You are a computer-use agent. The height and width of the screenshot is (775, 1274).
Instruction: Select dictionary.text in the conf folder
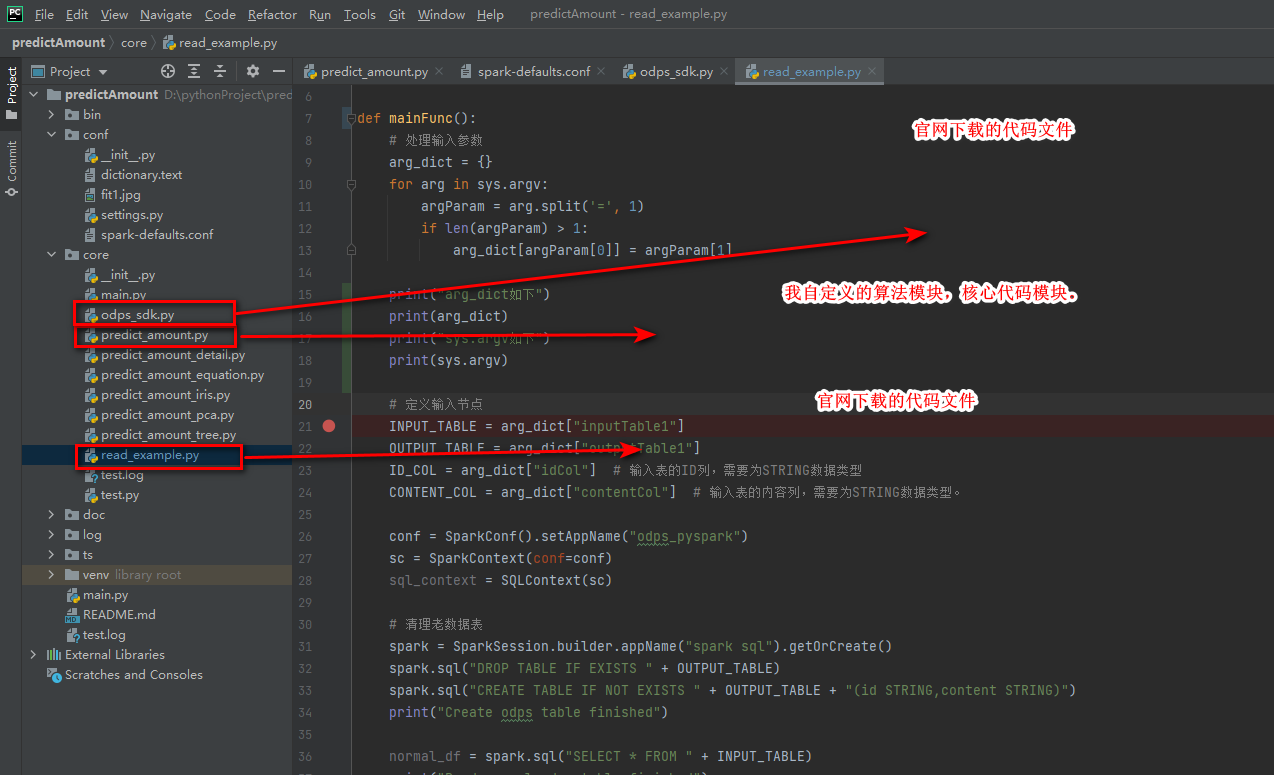(142, 174)
